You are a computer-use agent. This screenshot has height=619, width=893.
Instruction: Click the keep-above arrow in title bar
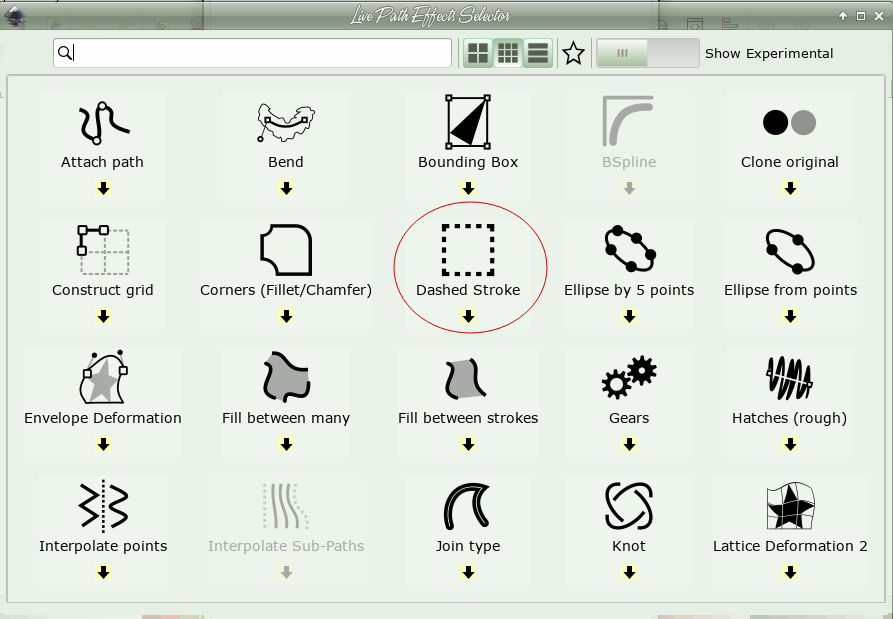843,16
